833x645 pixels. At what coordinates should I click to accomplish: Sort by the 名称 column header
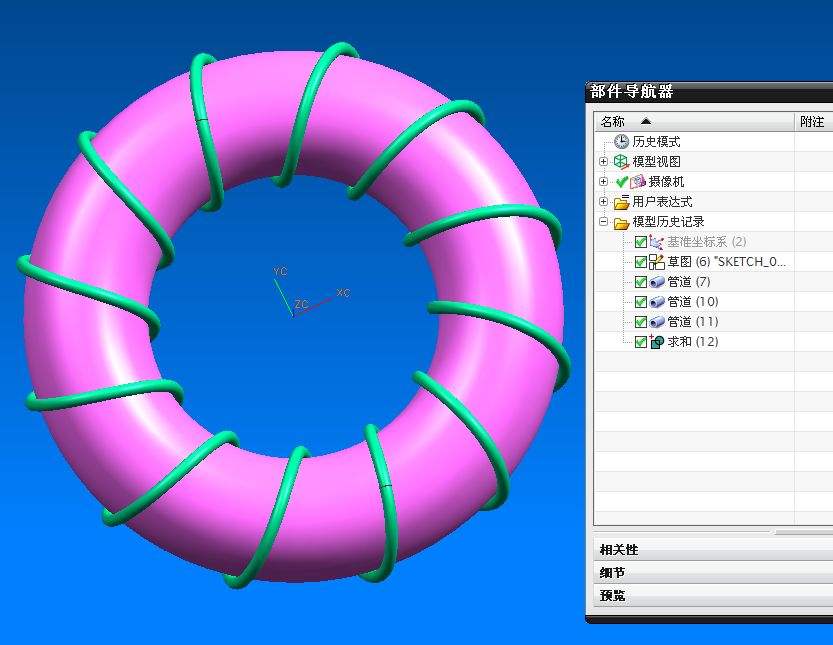pos(694,122)
